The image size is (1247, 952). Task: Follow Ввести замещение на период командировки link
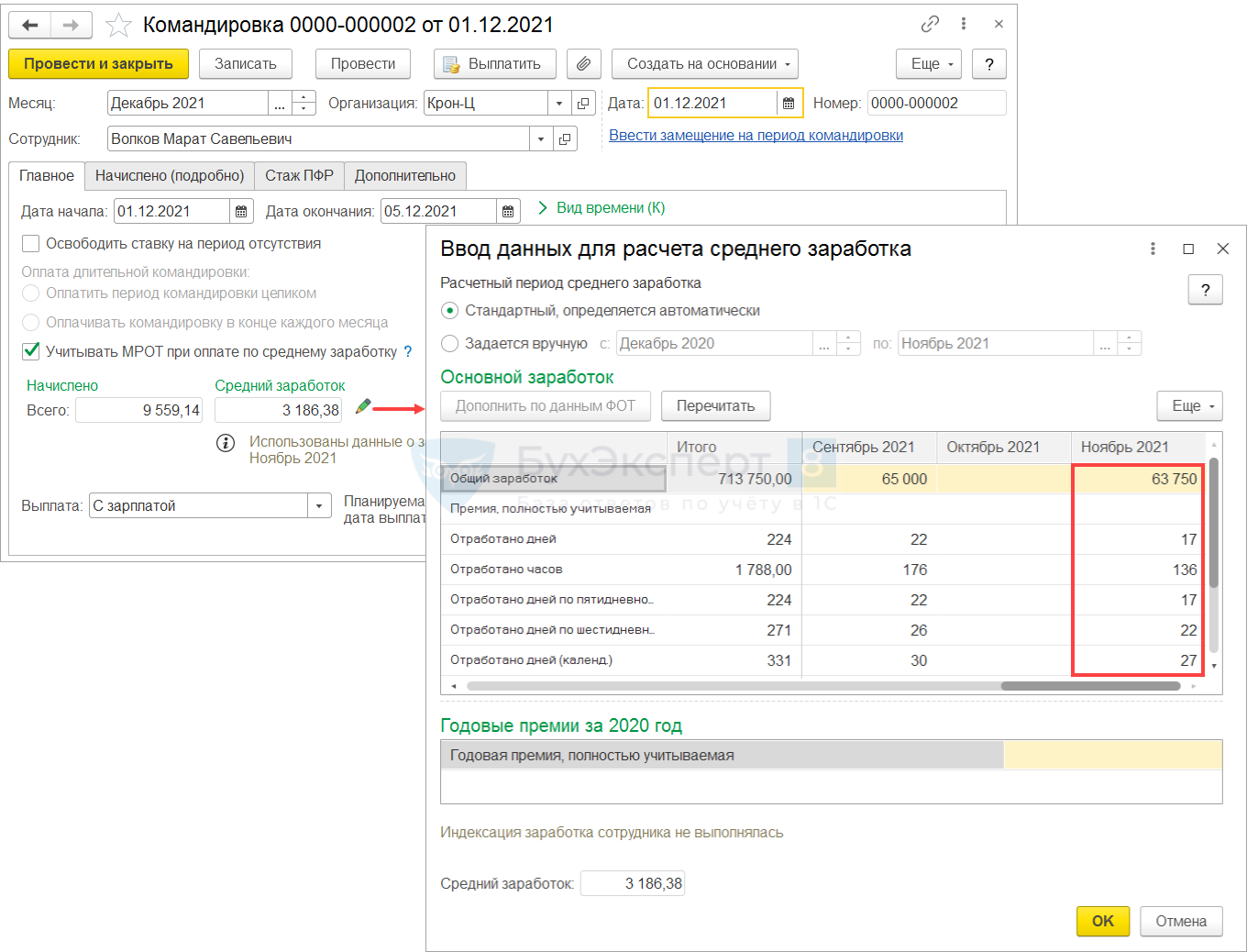[x=756, y=136]
